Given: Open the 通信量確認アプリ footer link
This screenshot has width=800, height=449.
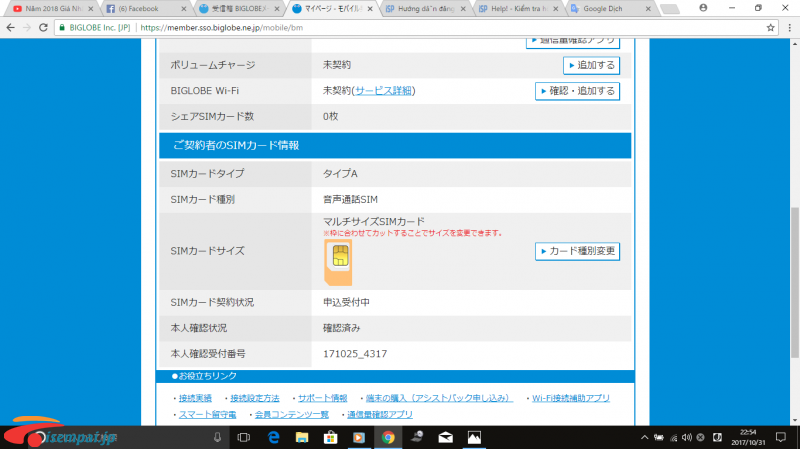Looking at the screenshot, I should [x=380, y=414].
